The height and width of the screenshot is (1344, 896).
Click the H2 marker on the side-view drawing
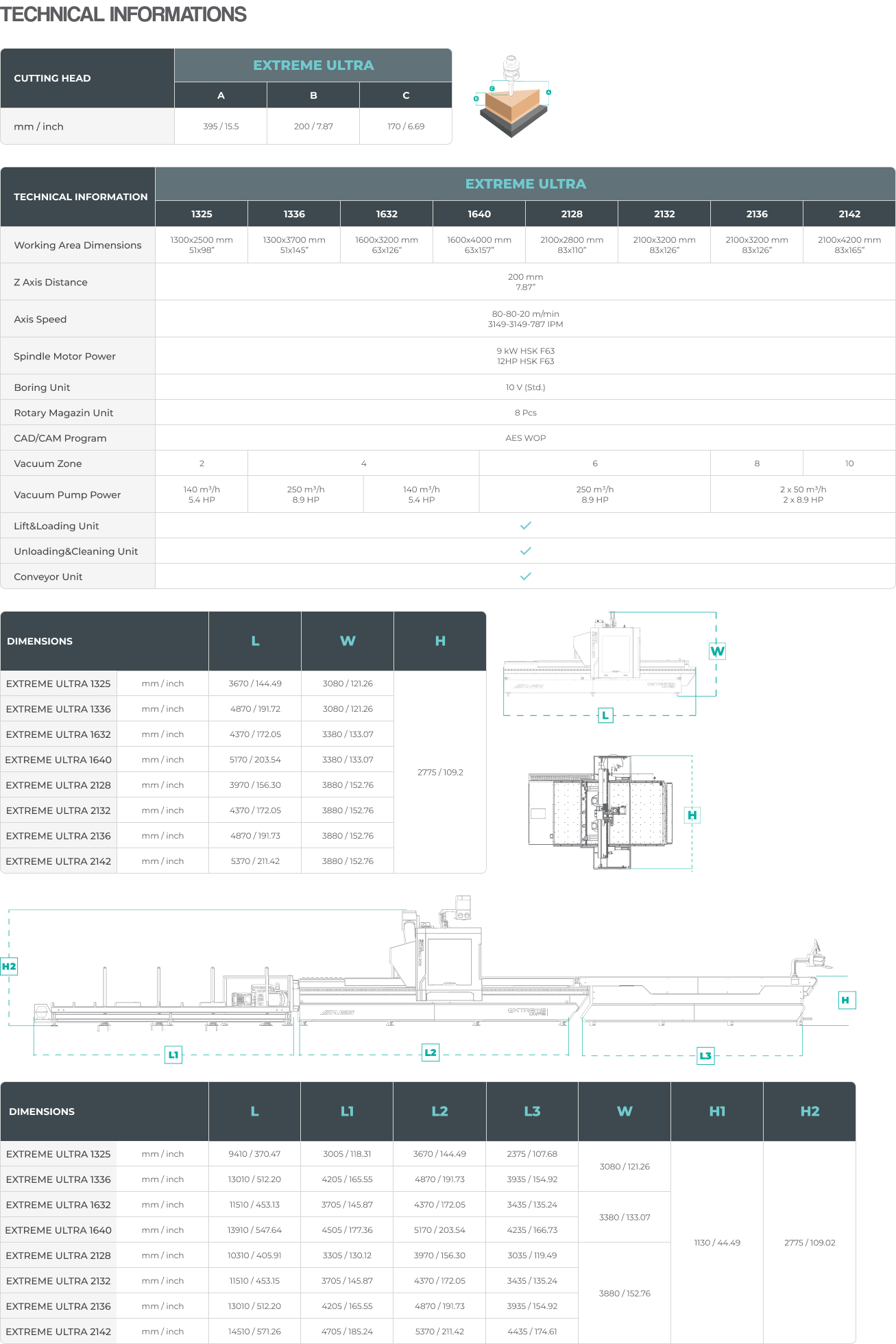9,966
